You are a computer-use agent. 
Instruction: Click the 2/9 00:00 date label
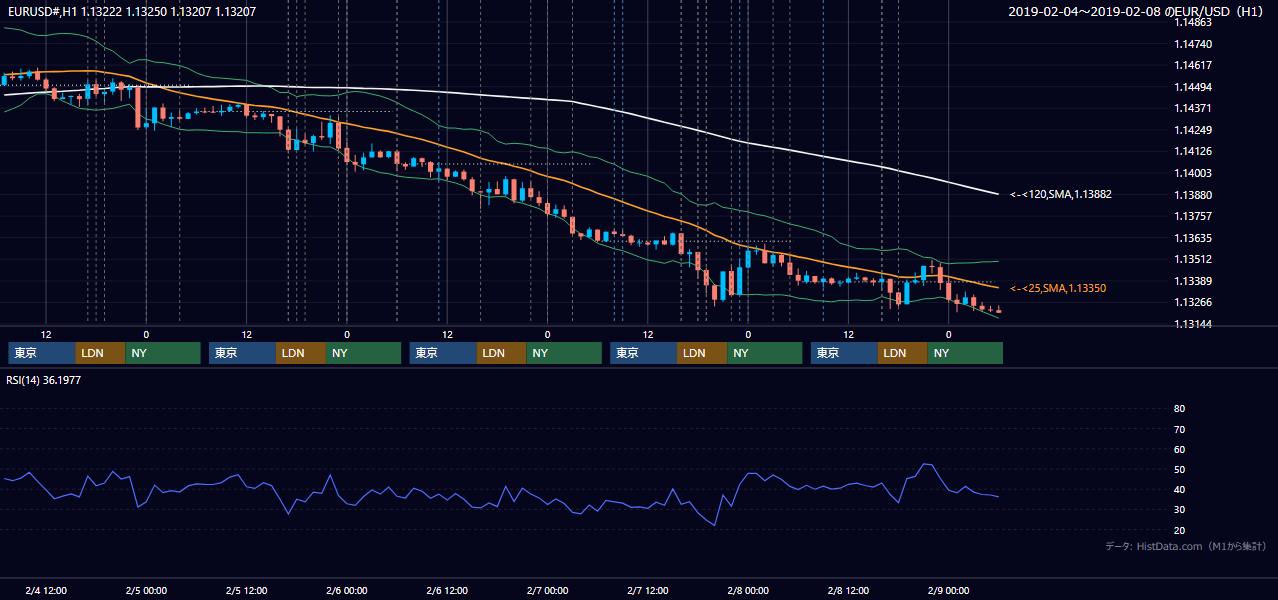pos(948,590)
